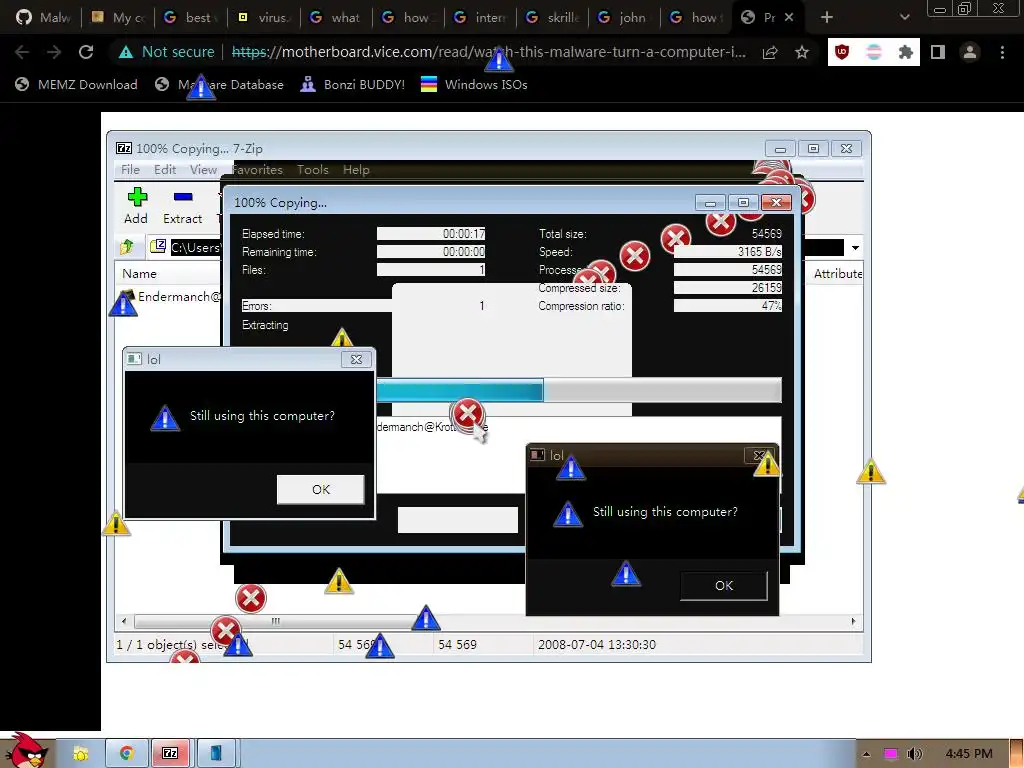Switch to the what search tab
The width and height of the screenshot is (1024, 768).
click(336, 18)
